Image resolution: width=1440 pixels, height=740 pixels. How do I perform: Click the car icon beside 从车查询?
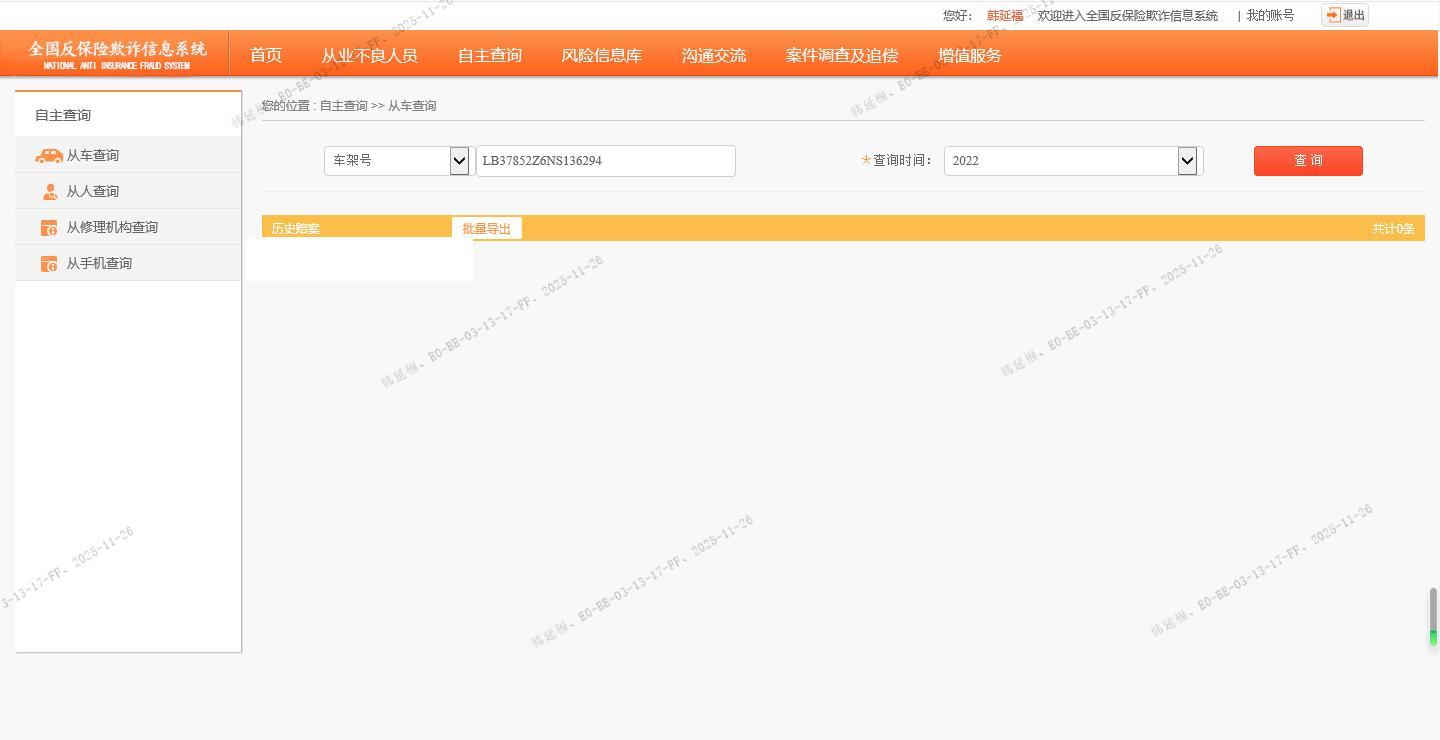click(x=48, y=156)
